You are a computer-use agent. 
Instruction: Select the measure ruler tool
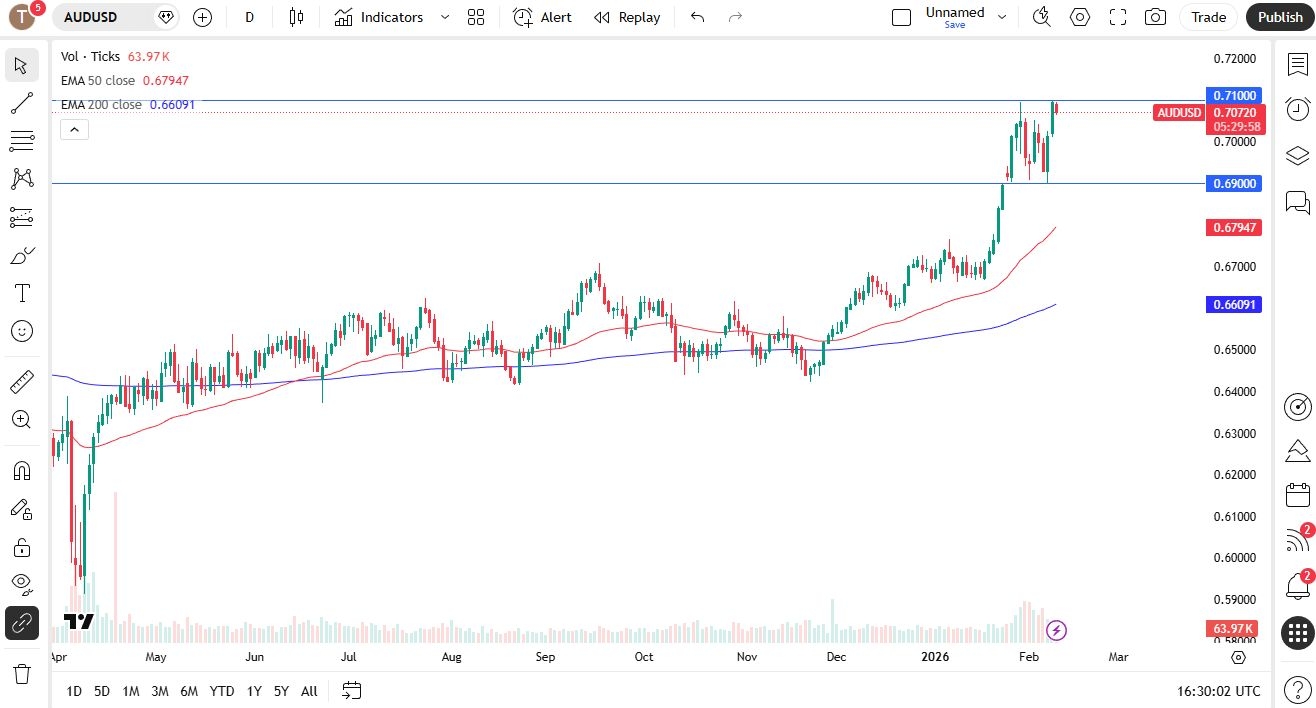[22, 381]
